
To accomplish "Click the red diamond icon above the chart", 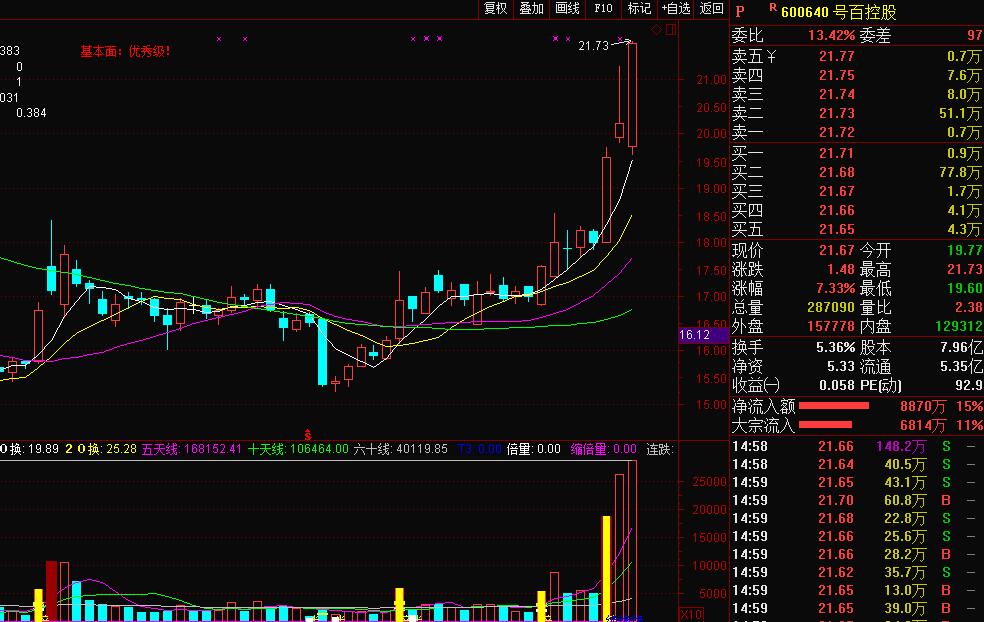I will 656,29.
